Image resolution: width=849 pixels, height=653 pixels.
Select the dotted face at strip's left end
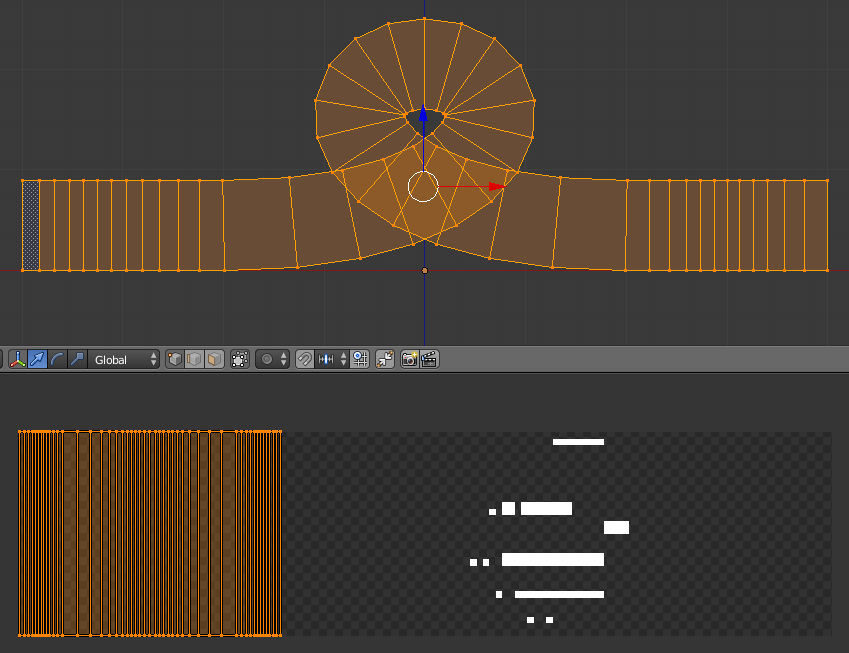coord(31,225)
